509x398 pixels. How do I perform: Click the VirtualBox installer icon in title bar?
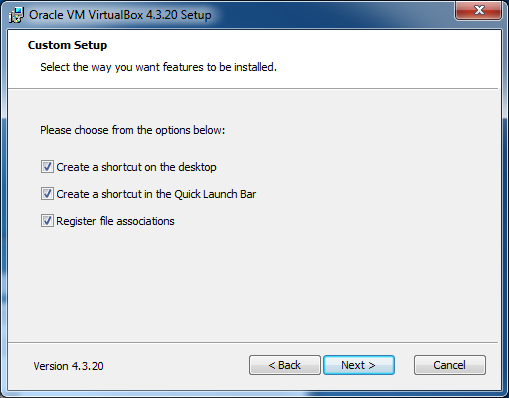[16, 15]
